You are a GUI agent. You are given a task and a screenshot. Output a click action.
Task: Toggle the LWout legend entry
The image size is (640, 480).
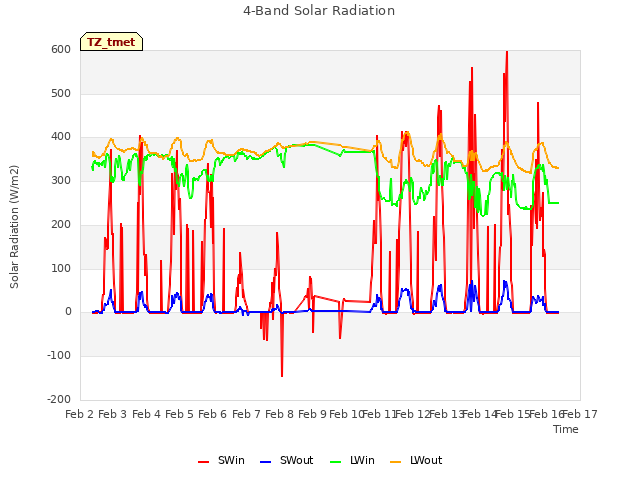(x=416, y=460)
